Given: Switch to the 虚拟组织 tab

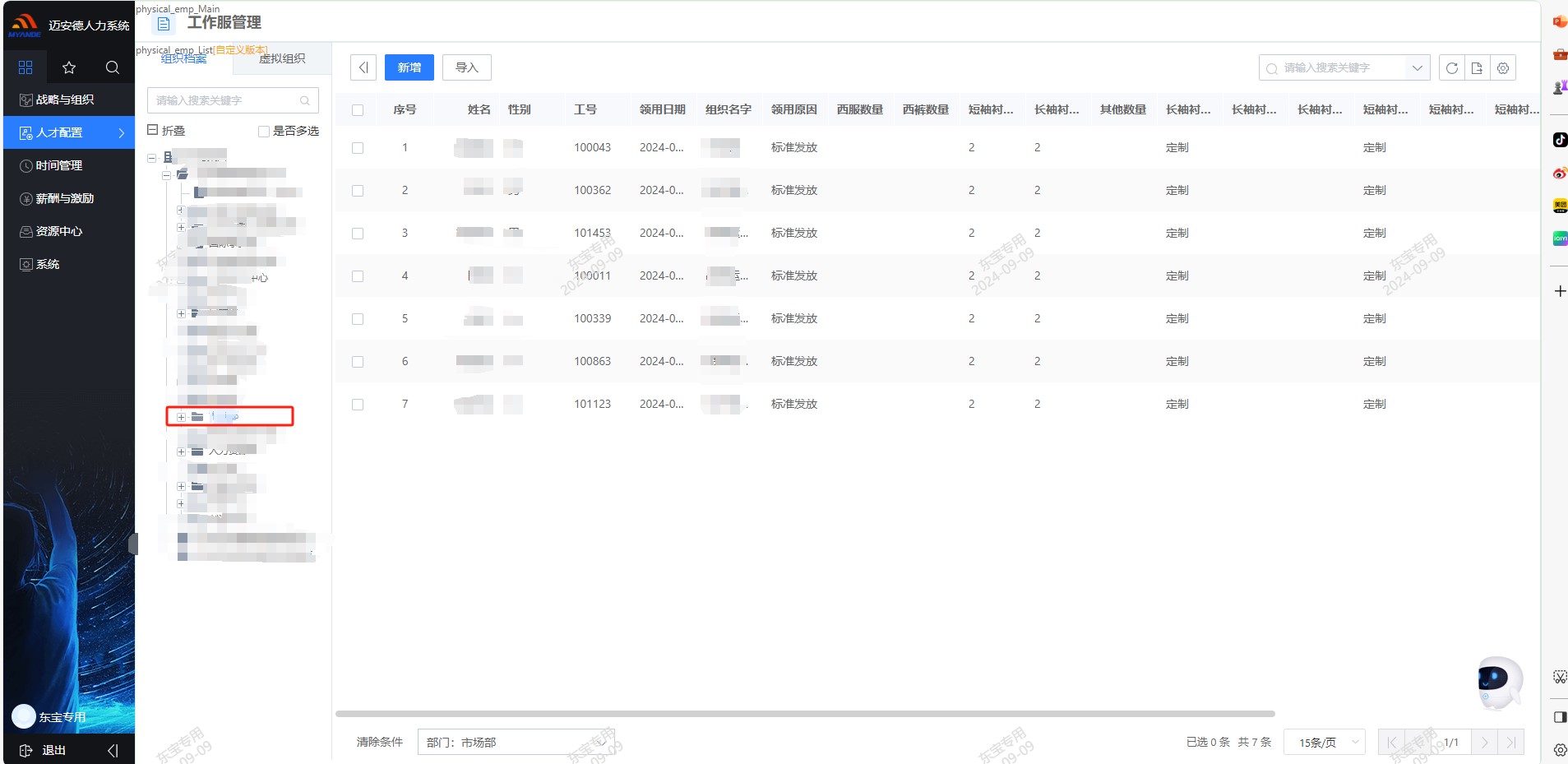Looking at the screenshot, I should (x=282, y=58).
